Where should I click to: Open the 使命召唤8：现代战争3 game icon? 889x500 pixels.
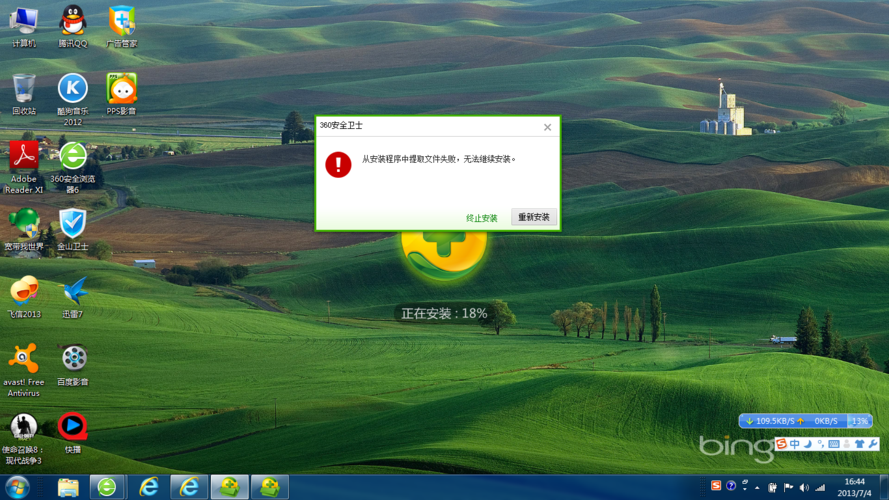(24, 439)
